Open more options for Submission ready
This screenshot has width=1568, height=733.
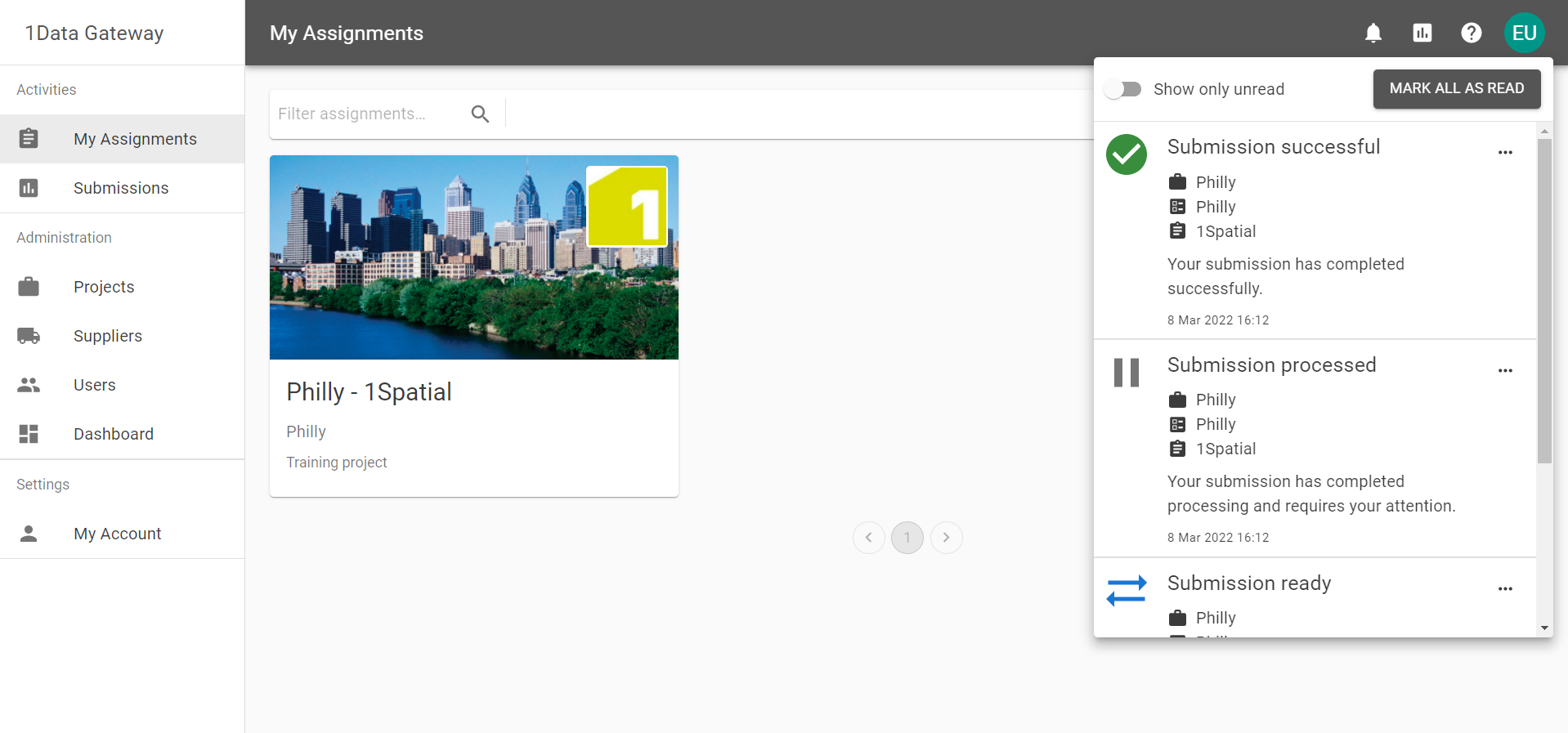1505,589
